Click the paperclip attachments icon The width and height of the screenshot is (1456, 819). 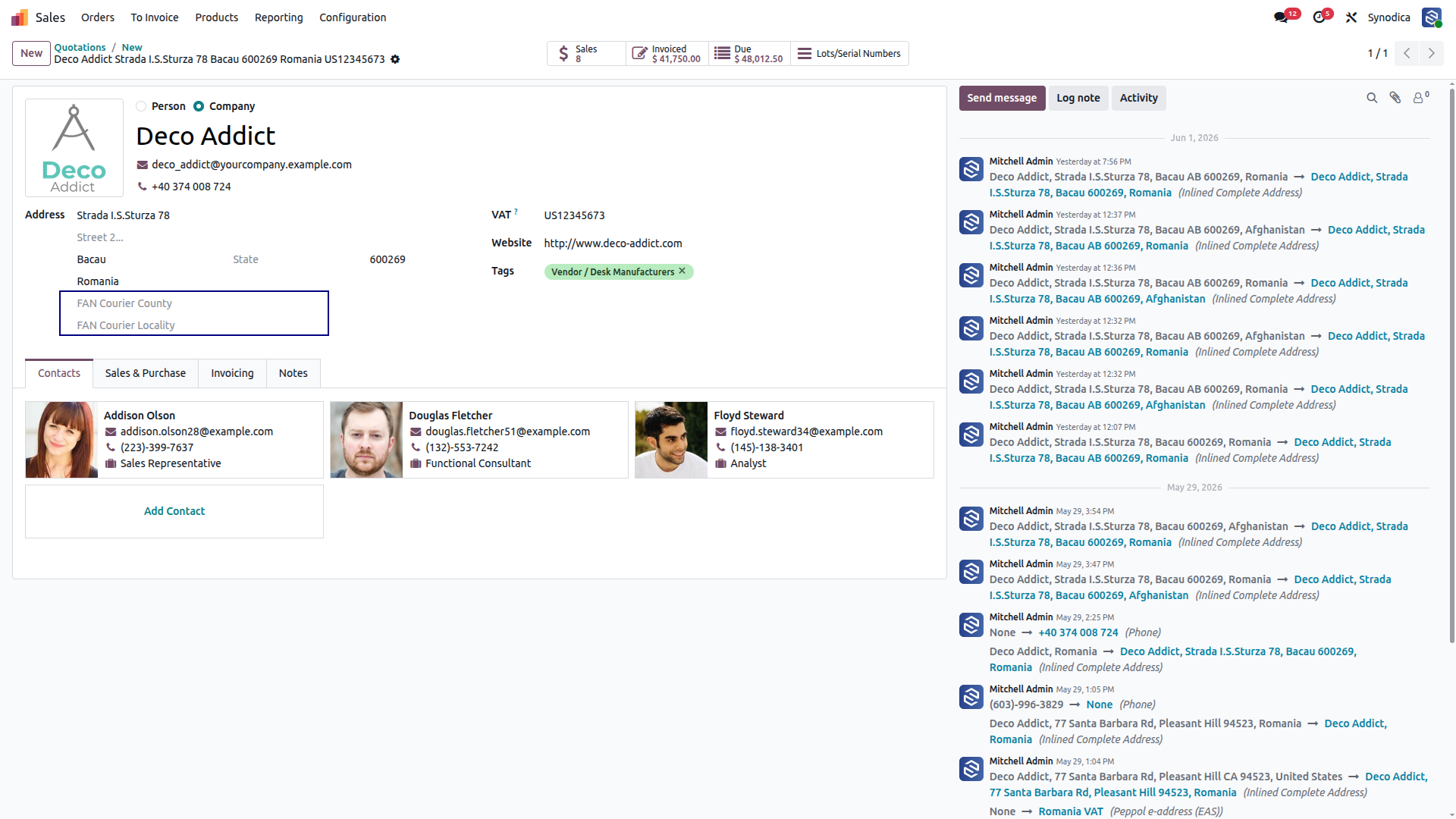[x=1395, y=98]
